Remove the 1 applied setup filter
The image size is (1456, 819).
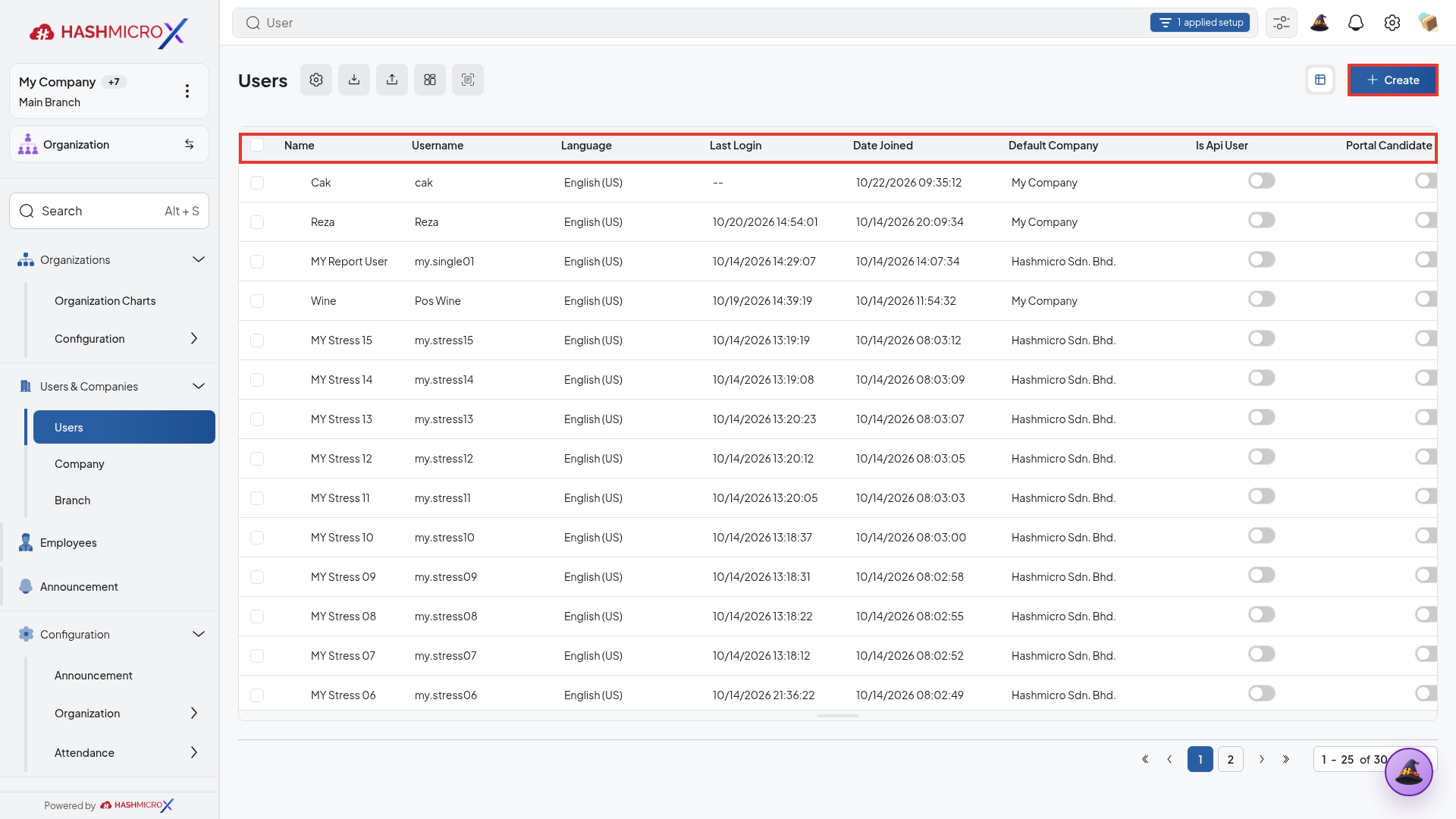1200,23
